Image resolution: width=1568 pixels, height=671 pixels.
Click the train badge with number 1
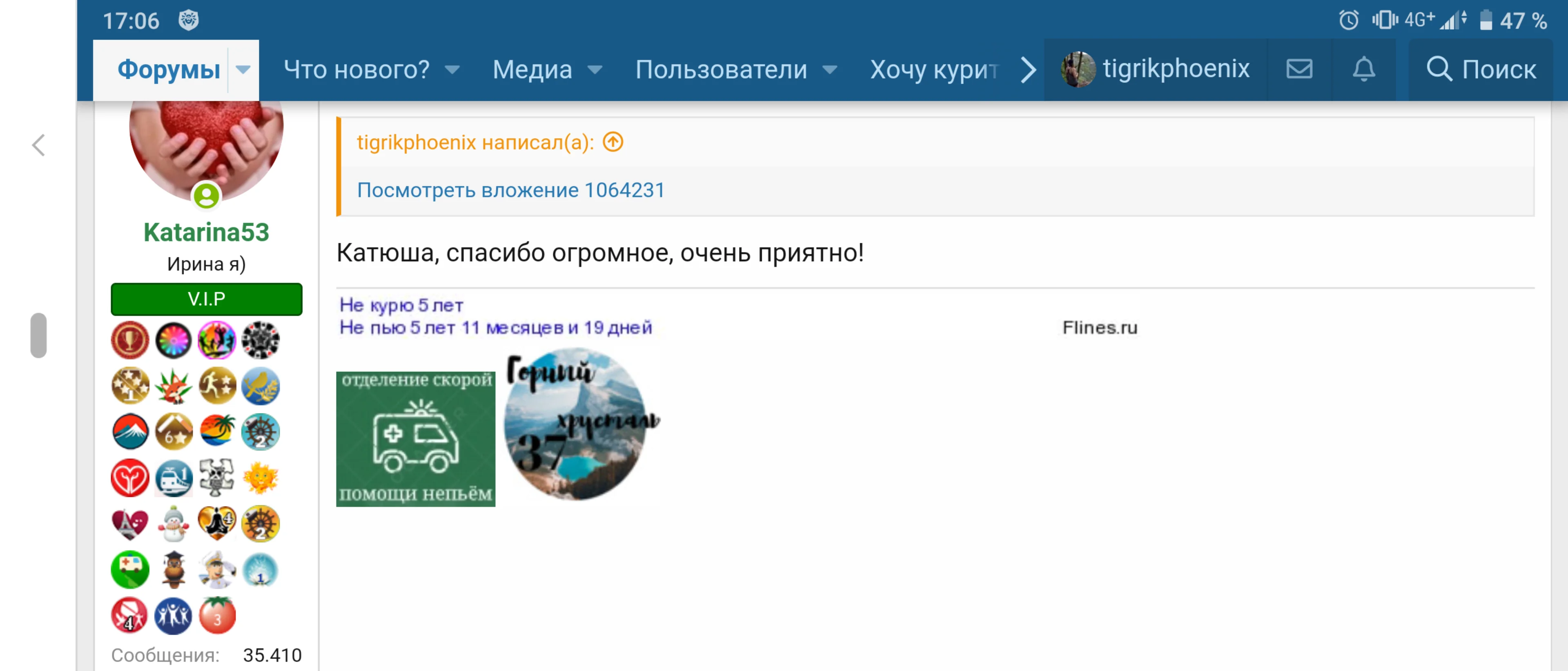[174, 478]
